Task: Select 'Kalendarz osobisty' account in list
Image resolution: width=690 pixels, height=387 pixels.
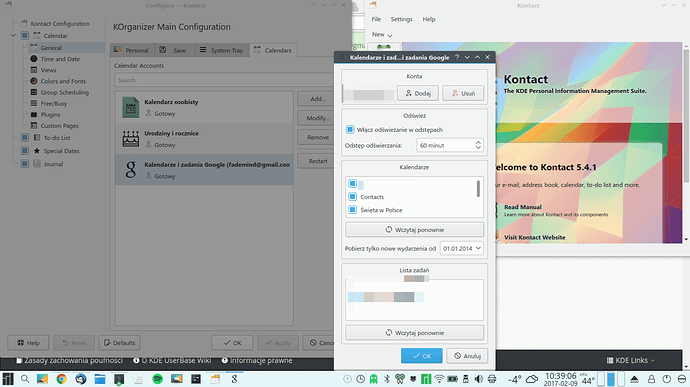Action: (x=204, y=107)
